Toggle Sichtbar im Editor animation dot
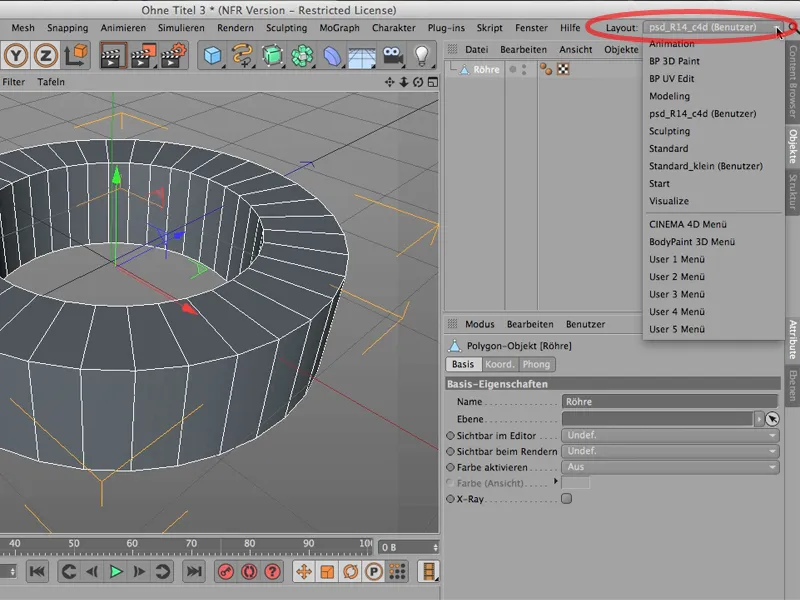Viewport: 800px width, 600px height. coord(450,436)
